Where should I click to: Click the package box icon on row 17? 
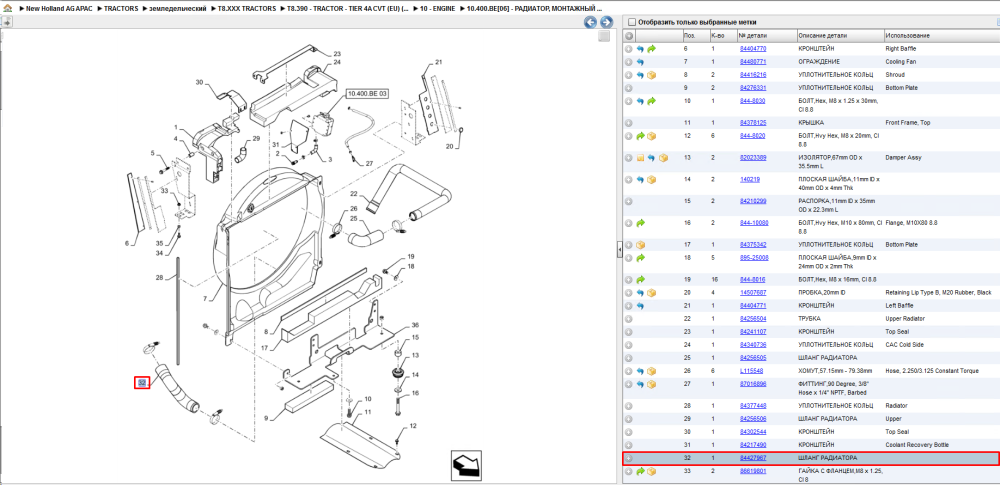[640, 244]
